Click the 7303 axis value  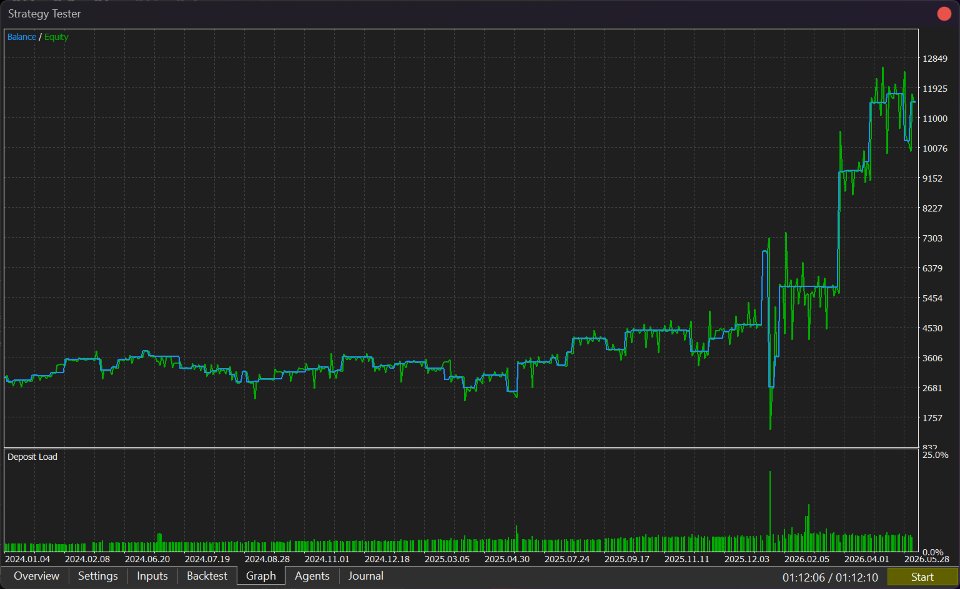(932, 239)
